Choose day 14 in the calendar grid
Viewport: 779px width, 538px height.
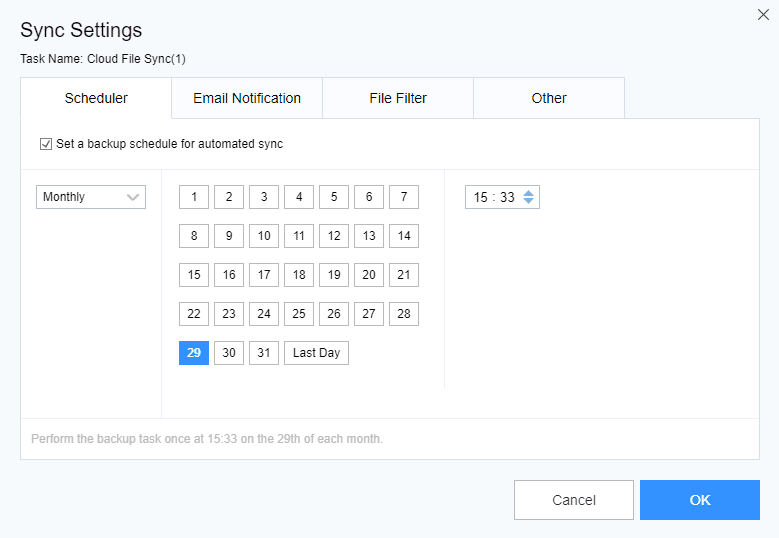click(x=404, y=236)
